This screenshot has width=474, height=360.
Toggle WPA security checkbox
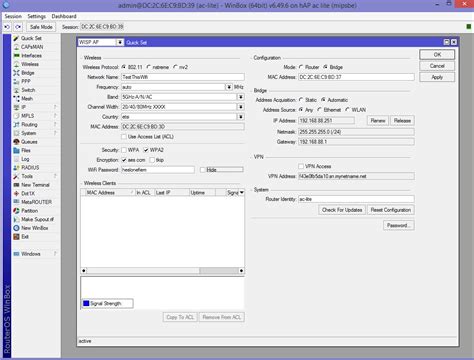pos(124,150)
